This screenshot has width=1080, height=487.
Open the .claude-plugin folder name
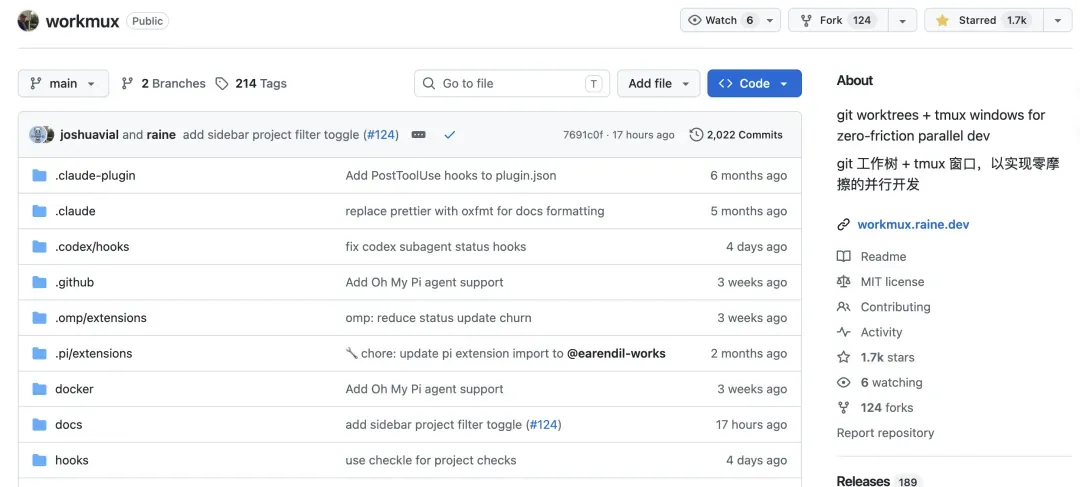95,176
